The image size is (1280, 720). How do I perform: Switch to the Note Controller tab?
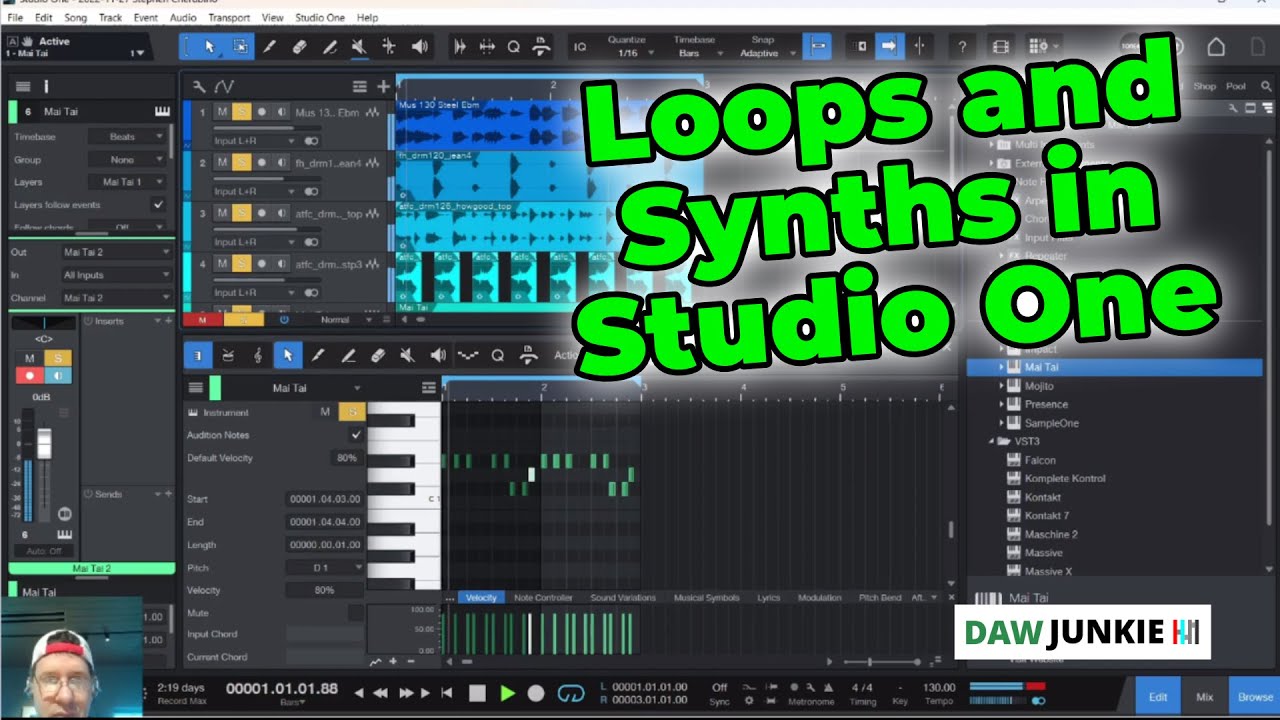point(543,598)
